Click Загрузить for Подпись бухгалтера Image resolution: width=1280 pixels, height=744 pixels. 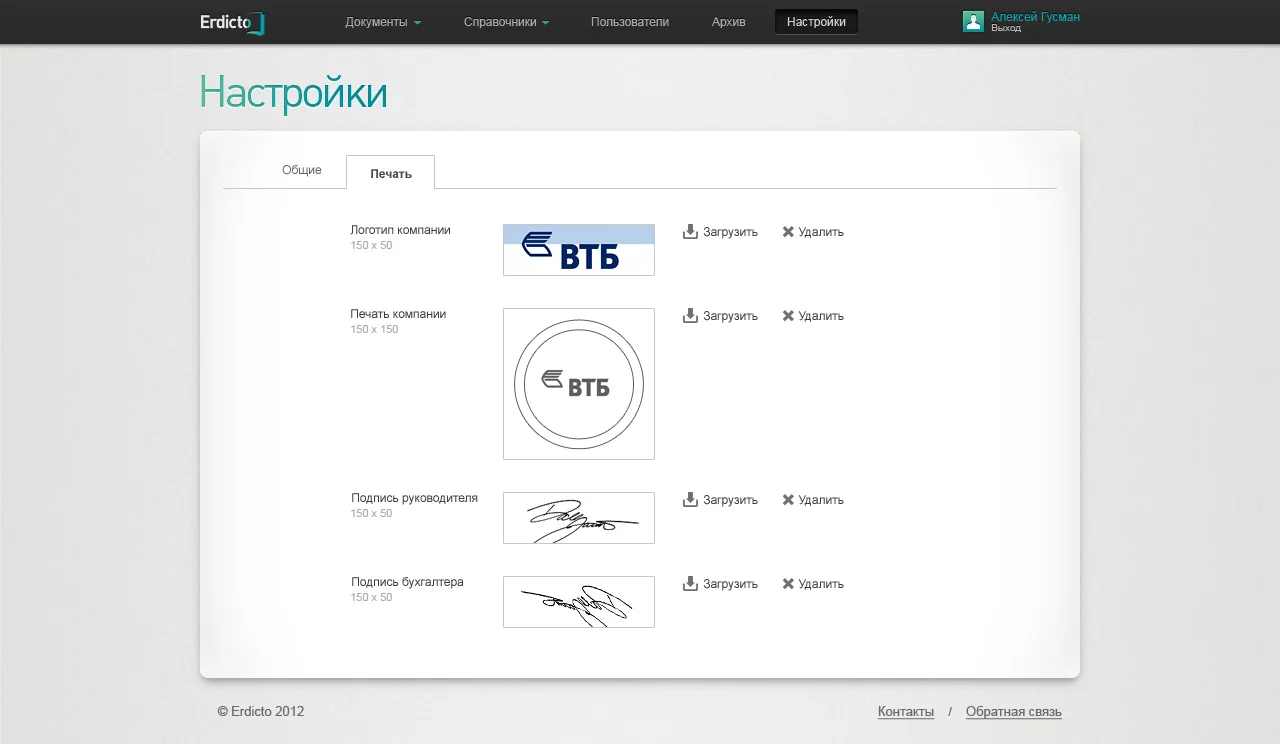(x=730, y=584)
